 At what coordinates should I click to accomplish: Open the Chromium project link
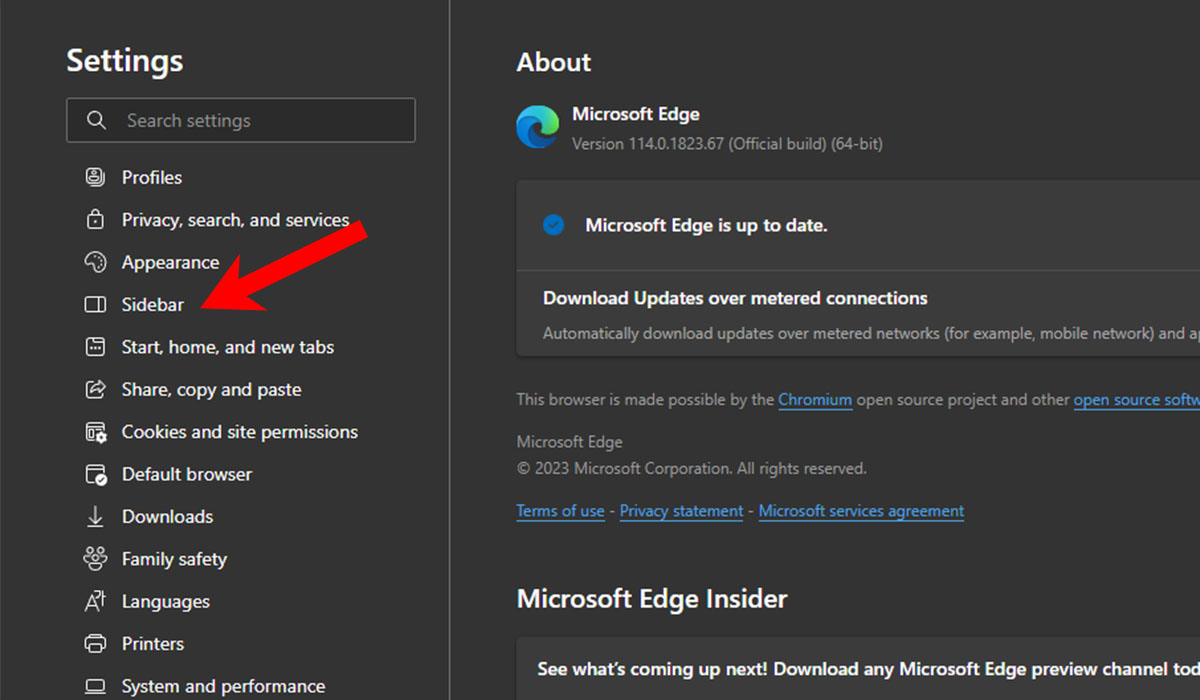[x=815, y=399]
